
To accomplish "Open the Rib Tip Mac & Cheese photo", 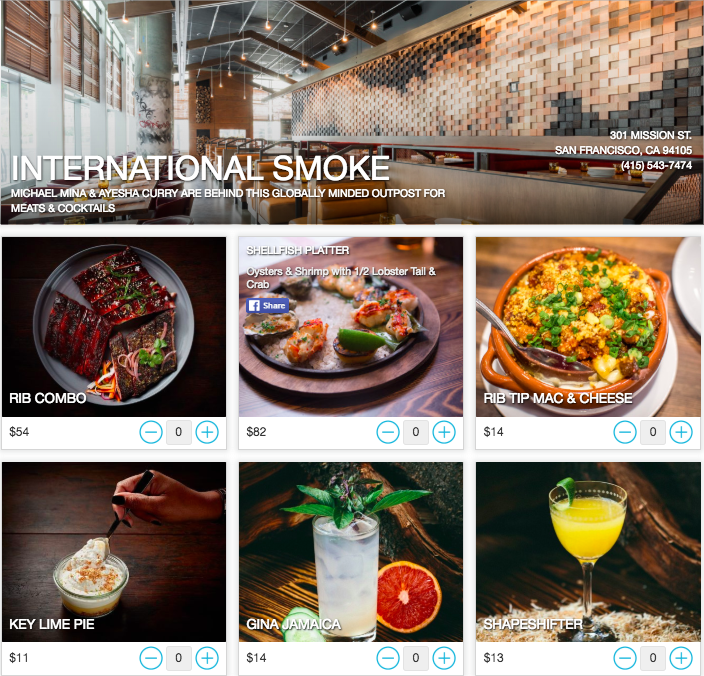I will (588, 327).
